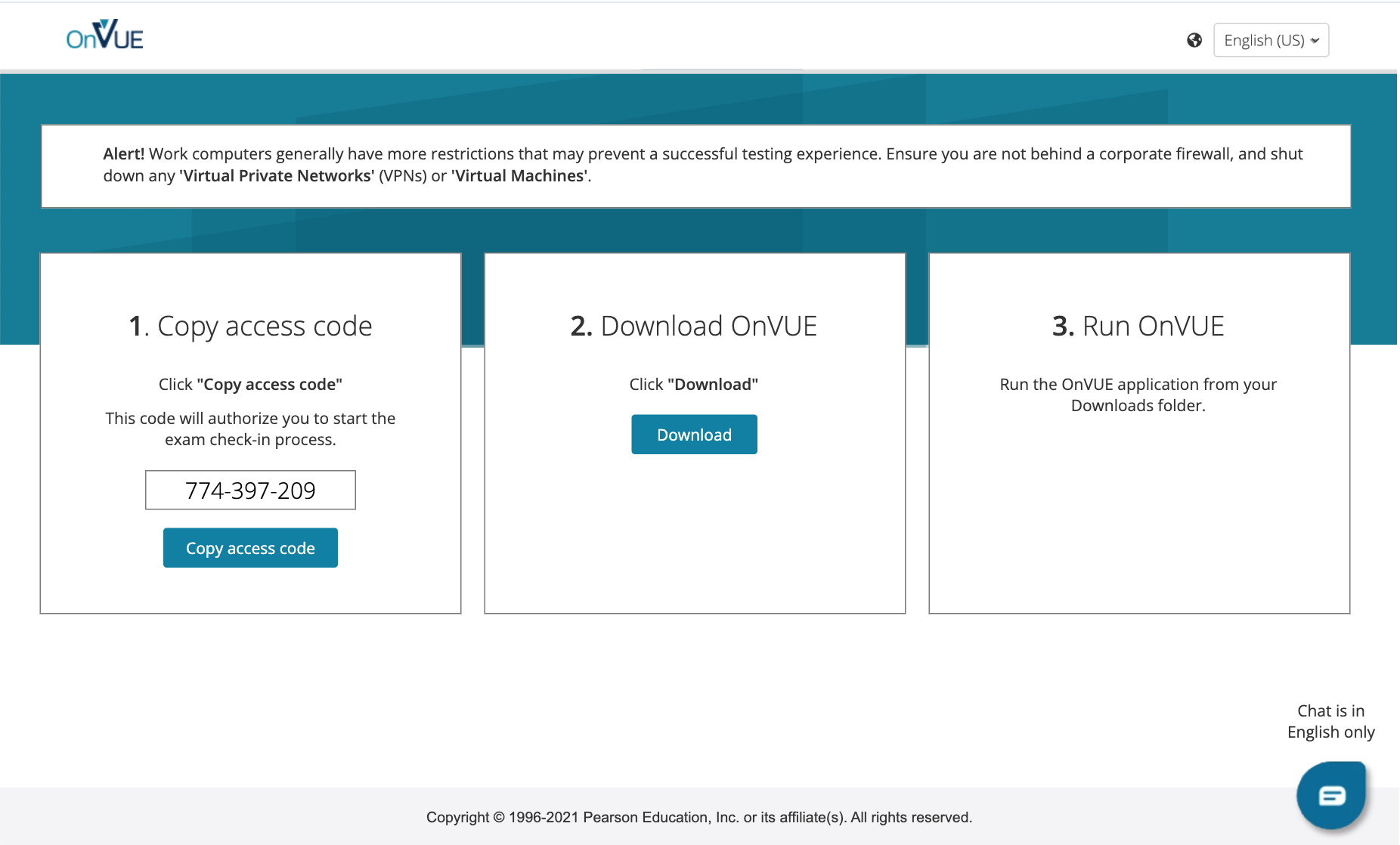The image size is (1400, 845).
Task: Click the '3. Run OnVUE' heading
Action: (1138, 327)
